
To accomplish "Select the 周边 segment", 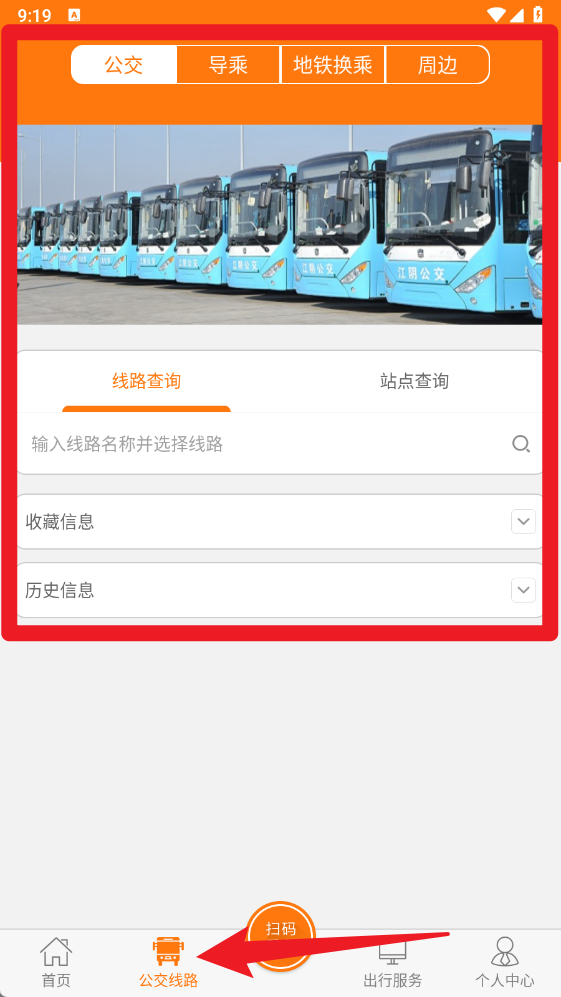I will (x=438, y=64).
